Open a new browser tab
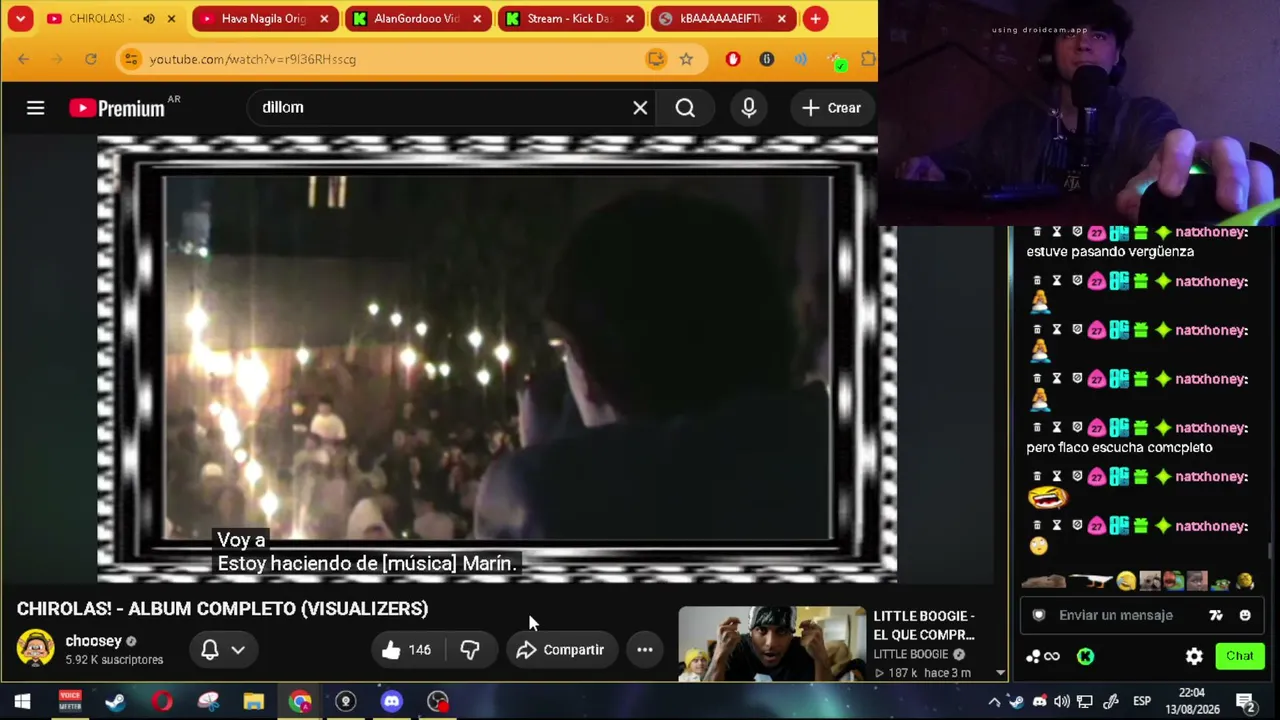1280x720 pixels. 816,19
